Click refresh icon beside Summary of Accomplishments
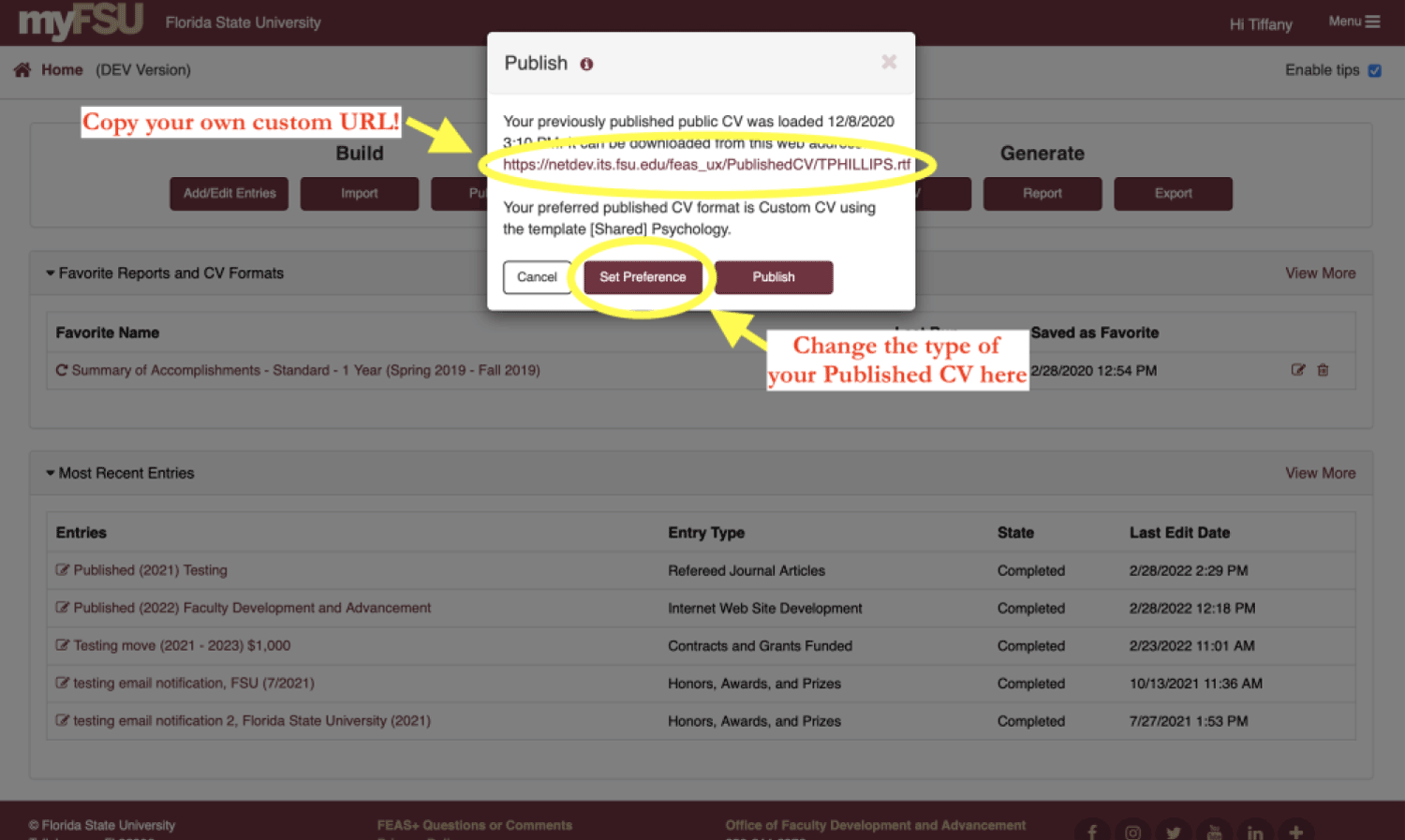The height and width of the screenshot is (840, 1405). 61,370
